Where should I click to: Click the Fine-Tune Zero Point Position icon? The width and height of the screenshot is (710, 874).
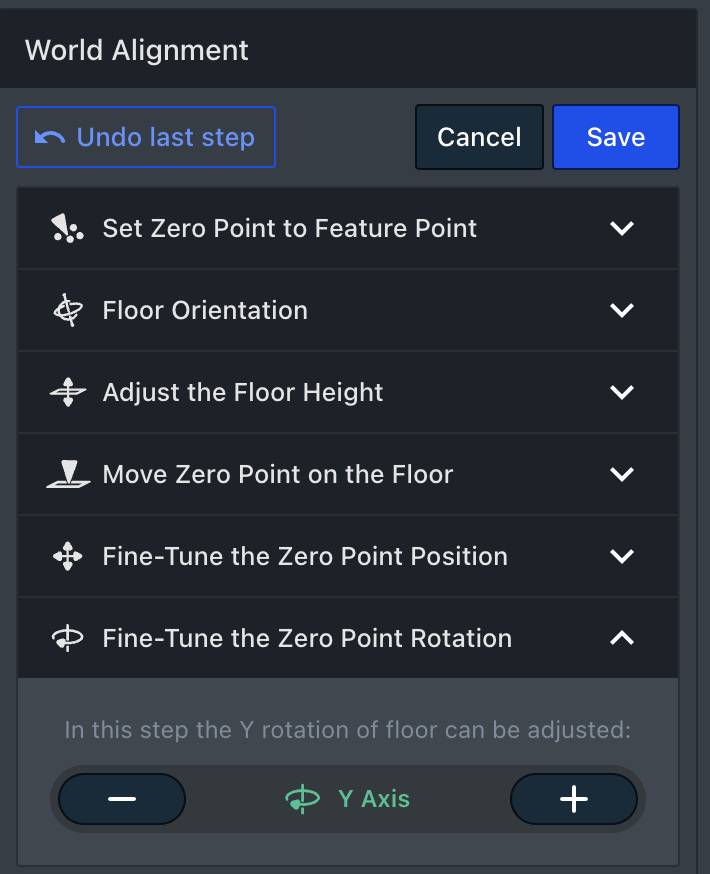click(x=68, y=557)
